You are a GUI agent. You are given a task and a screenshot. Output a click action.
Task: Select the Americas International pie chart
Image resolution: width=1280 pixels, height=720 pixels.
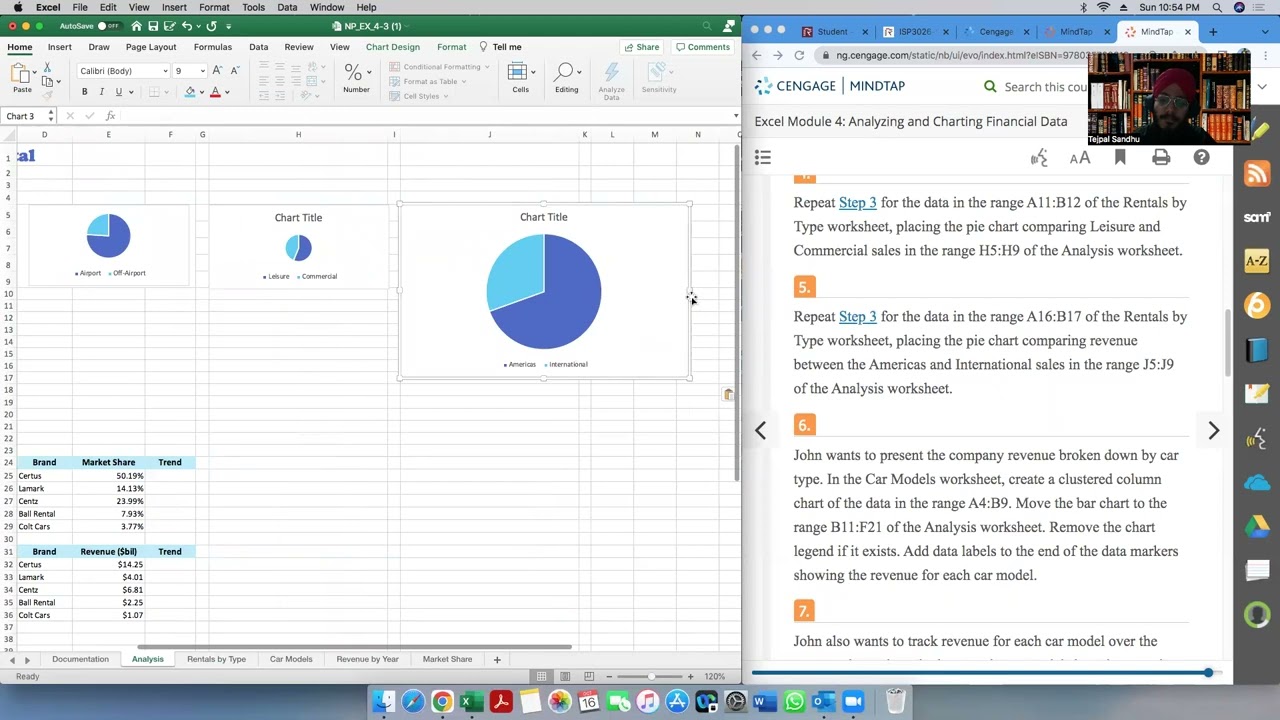coord(544,291)
